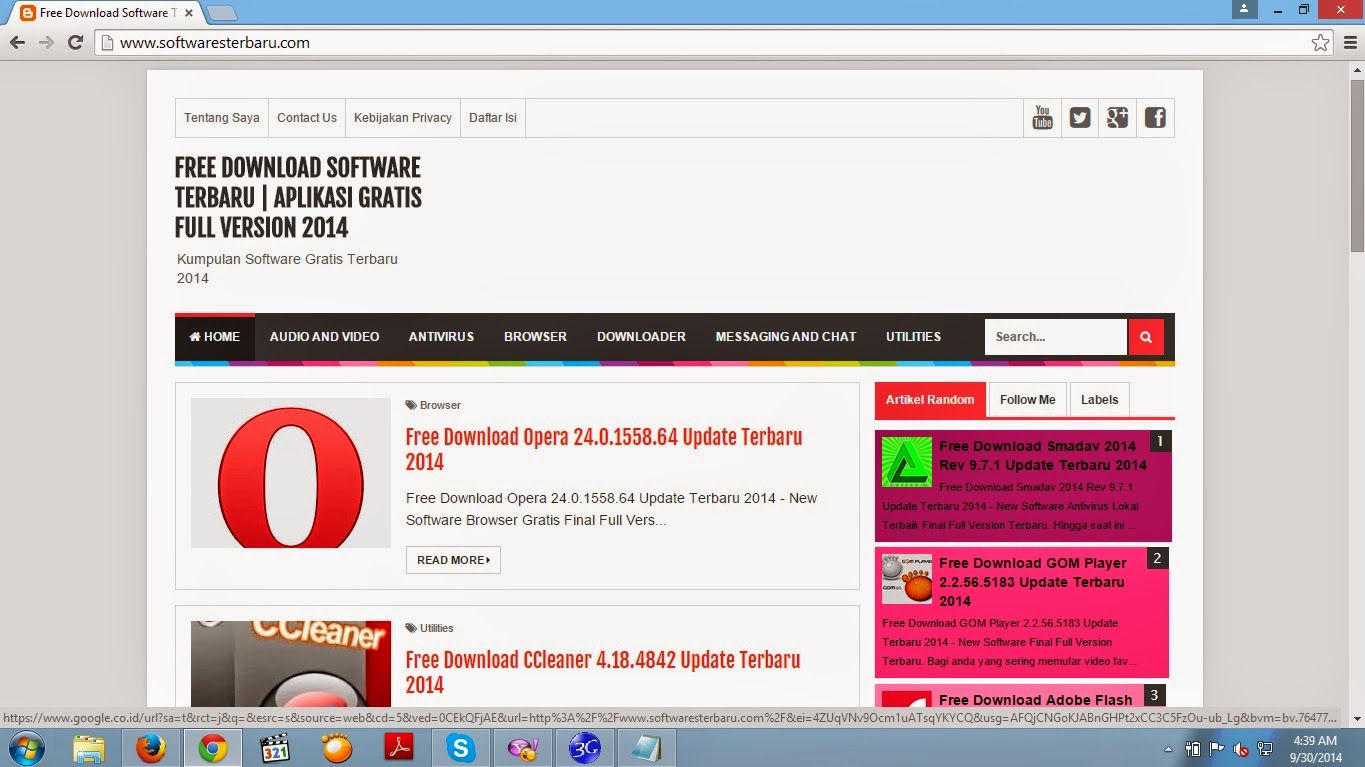Click the Smadav green logo thumbnail
Viewport: 1365px width, 767px height.
907,462
